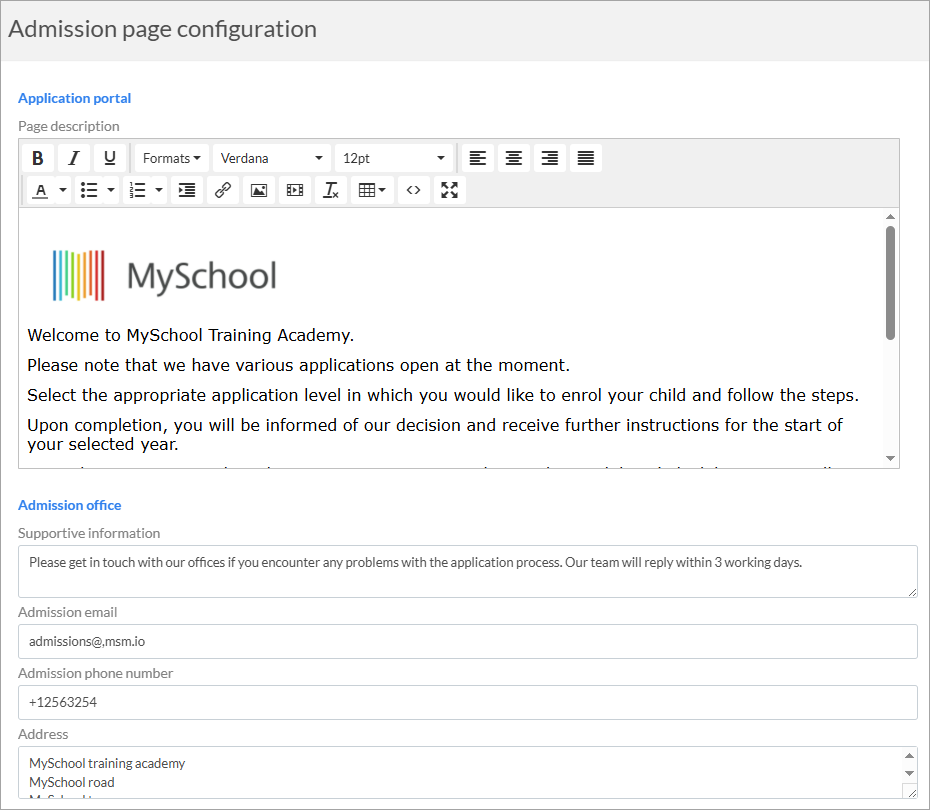The image size is (930, 810).
Task: Select the Insert image icon
Action: [x=258, y=190]
